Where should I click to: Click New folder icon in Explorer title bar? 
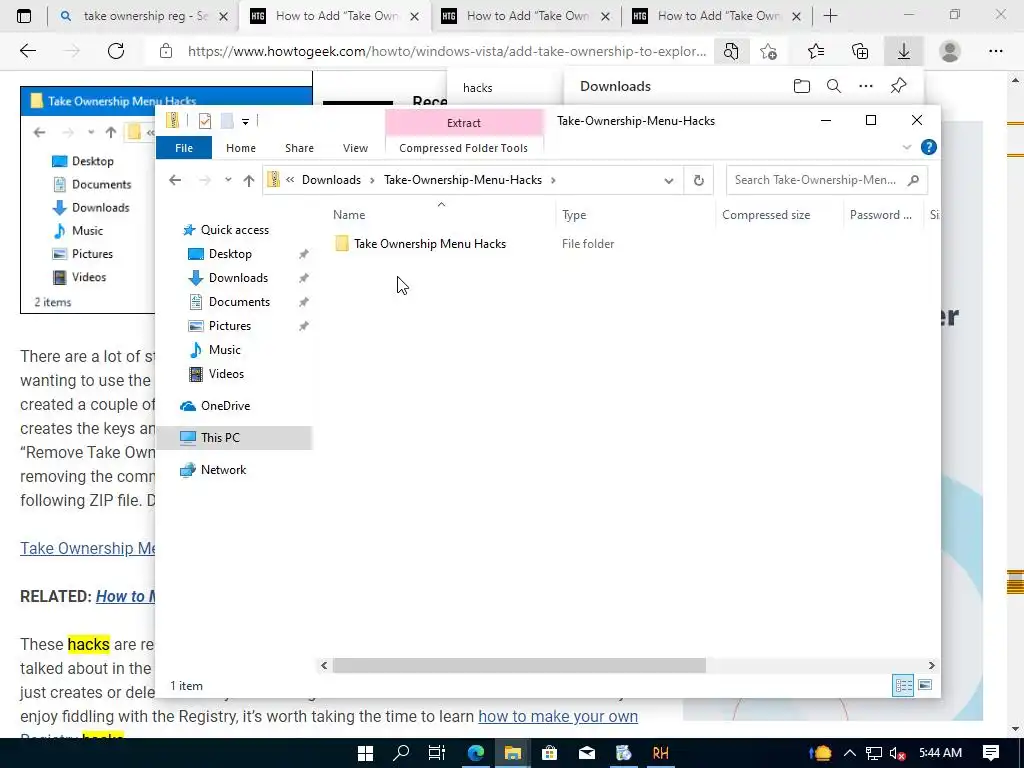point(227,121)
